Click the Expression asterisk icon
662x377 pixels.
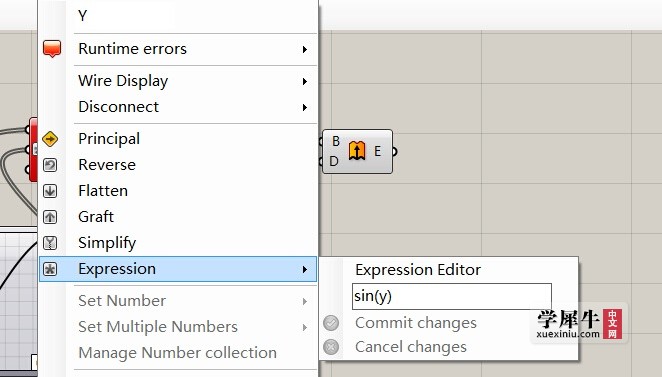click(x=50, y=269)
